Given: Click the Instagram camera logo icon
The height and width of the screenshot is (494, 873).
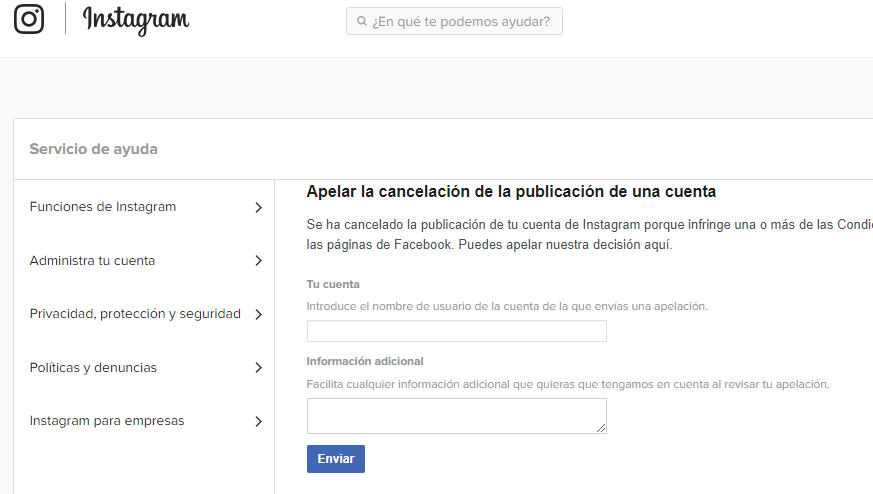Looking at the screenshot, I should click(29, 19).
